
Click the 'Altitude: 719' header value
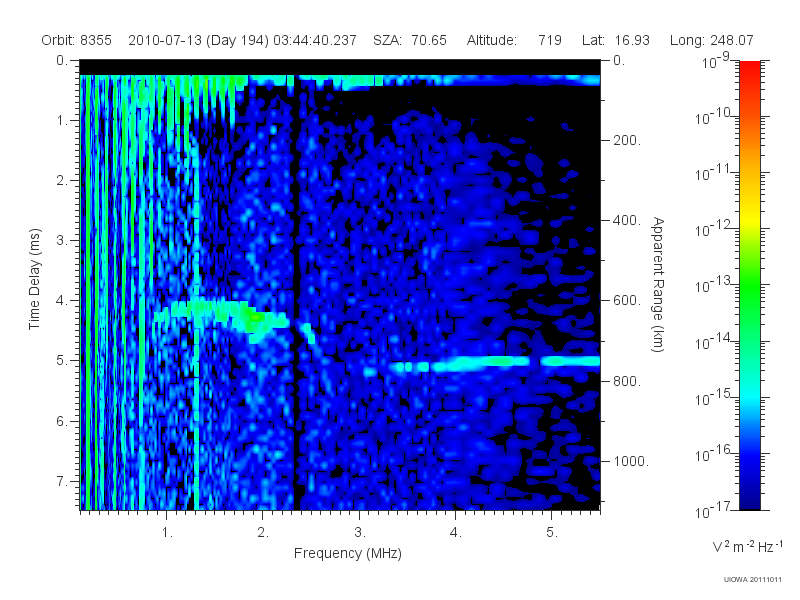514,40
